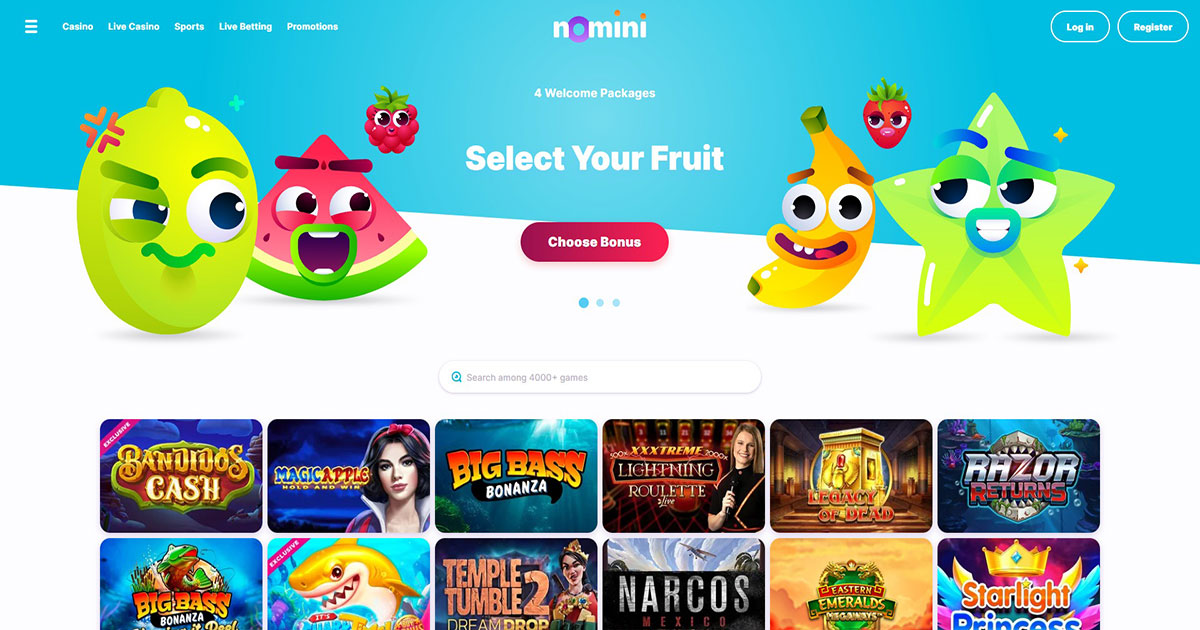The image size is (1200, 630).
Task: Click the Register button
Action: 1153,27
